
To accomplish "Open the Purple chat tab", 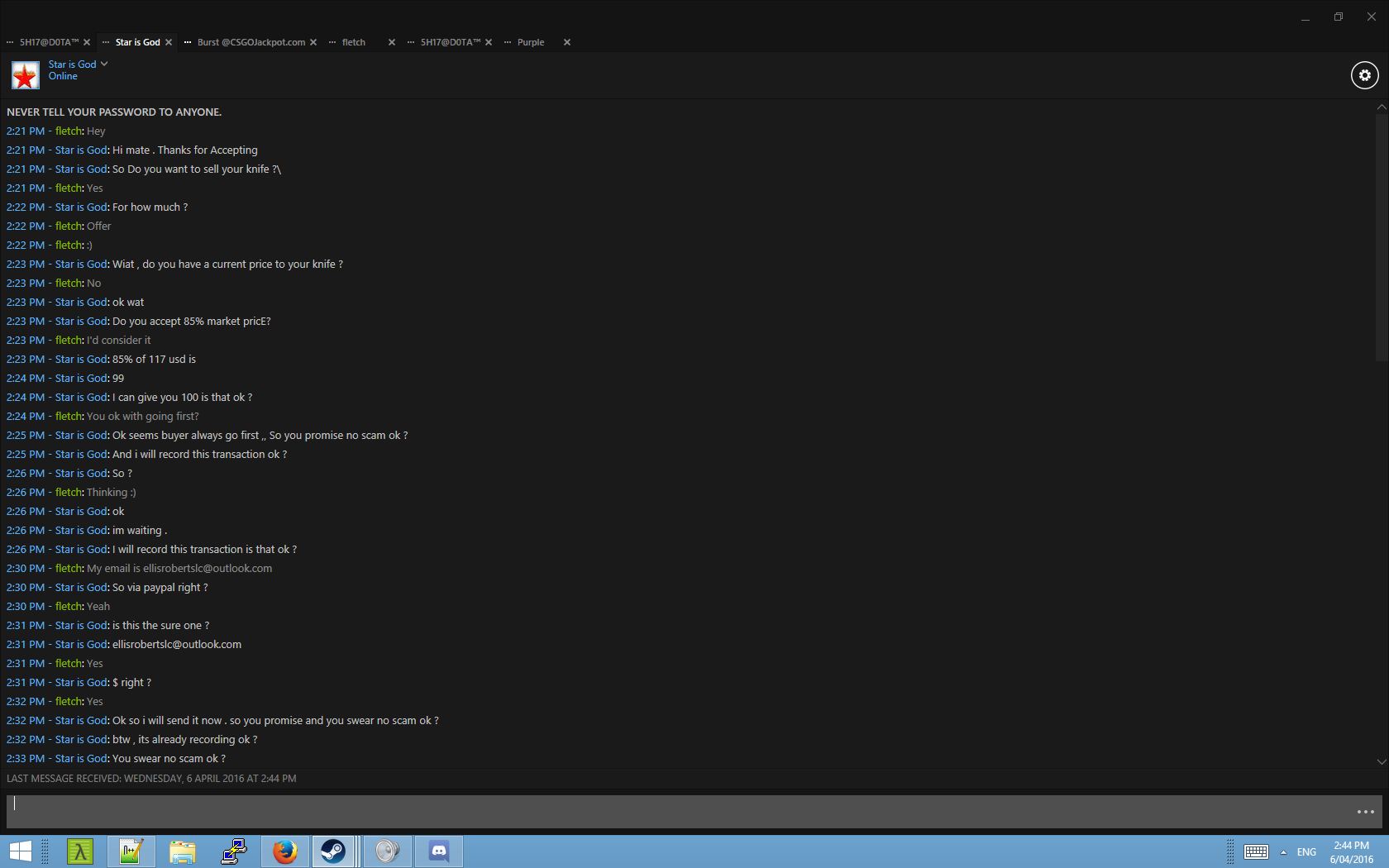I will [531, 42].
